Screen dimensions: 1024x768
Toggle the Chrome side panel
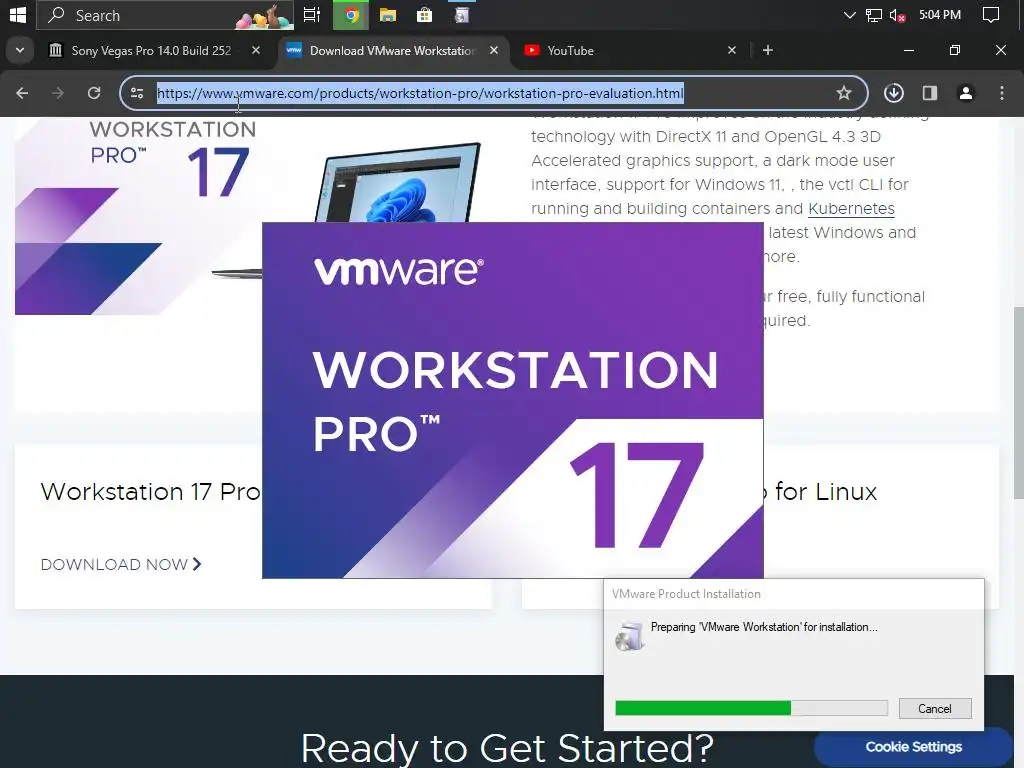click(x=930, y=93)
